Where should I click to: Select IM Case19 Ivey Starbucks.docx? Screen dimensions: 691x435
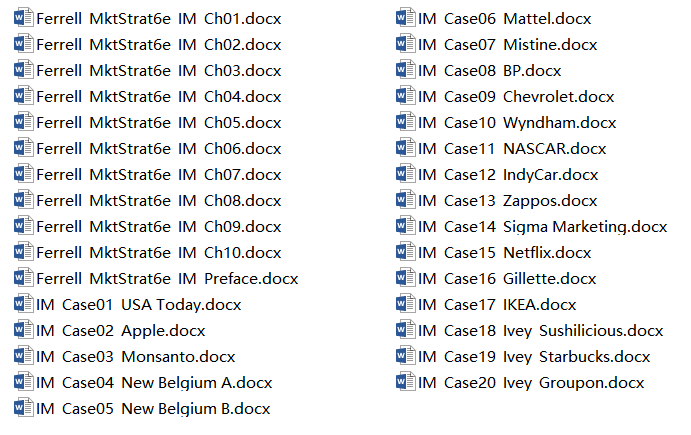[x=534, y=357]
